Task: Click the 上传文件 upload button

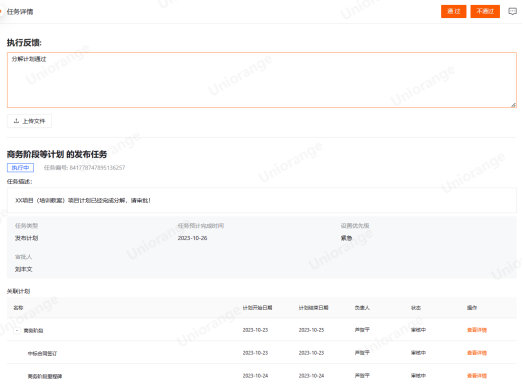Action: click(x=29, y=121)
